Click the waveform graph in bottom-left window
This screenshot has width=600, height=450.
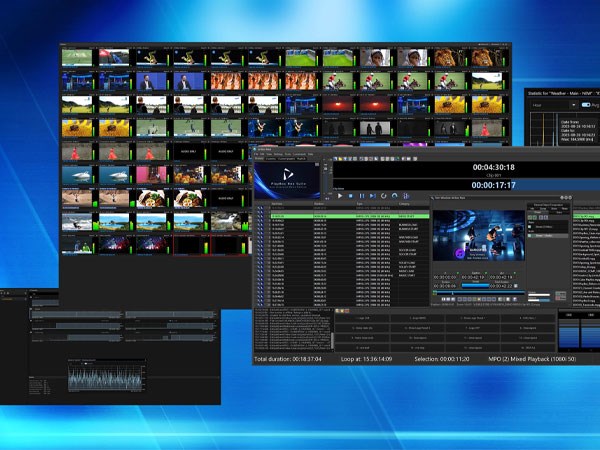106,377
